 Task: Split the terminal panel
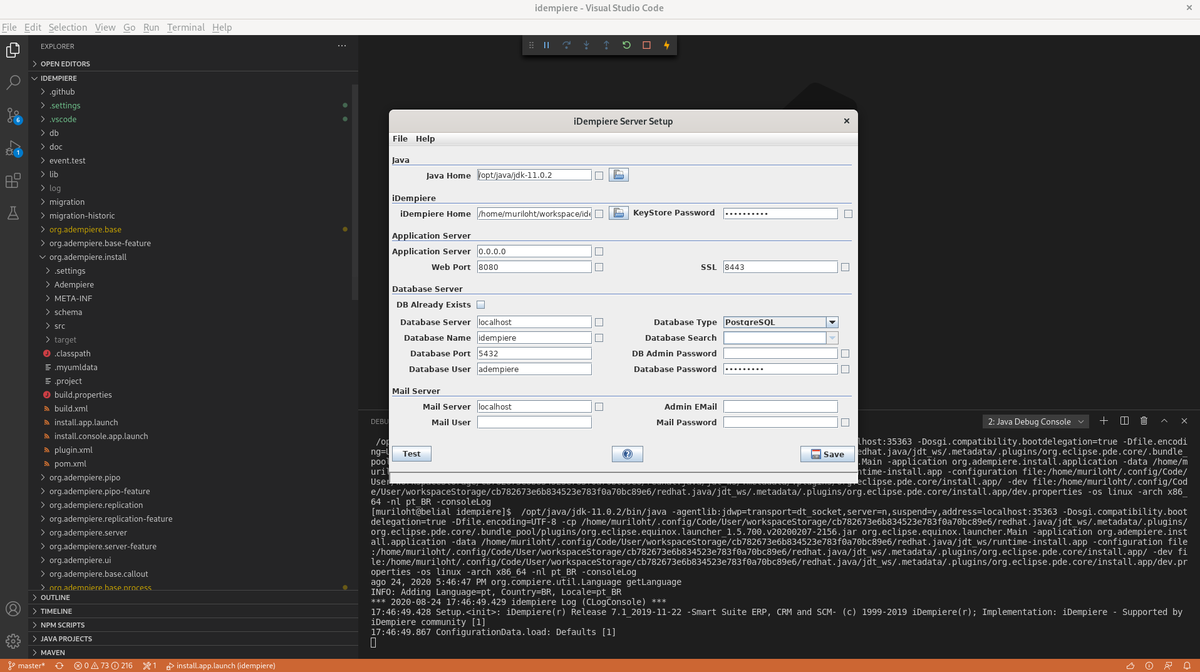[1124, 421]
